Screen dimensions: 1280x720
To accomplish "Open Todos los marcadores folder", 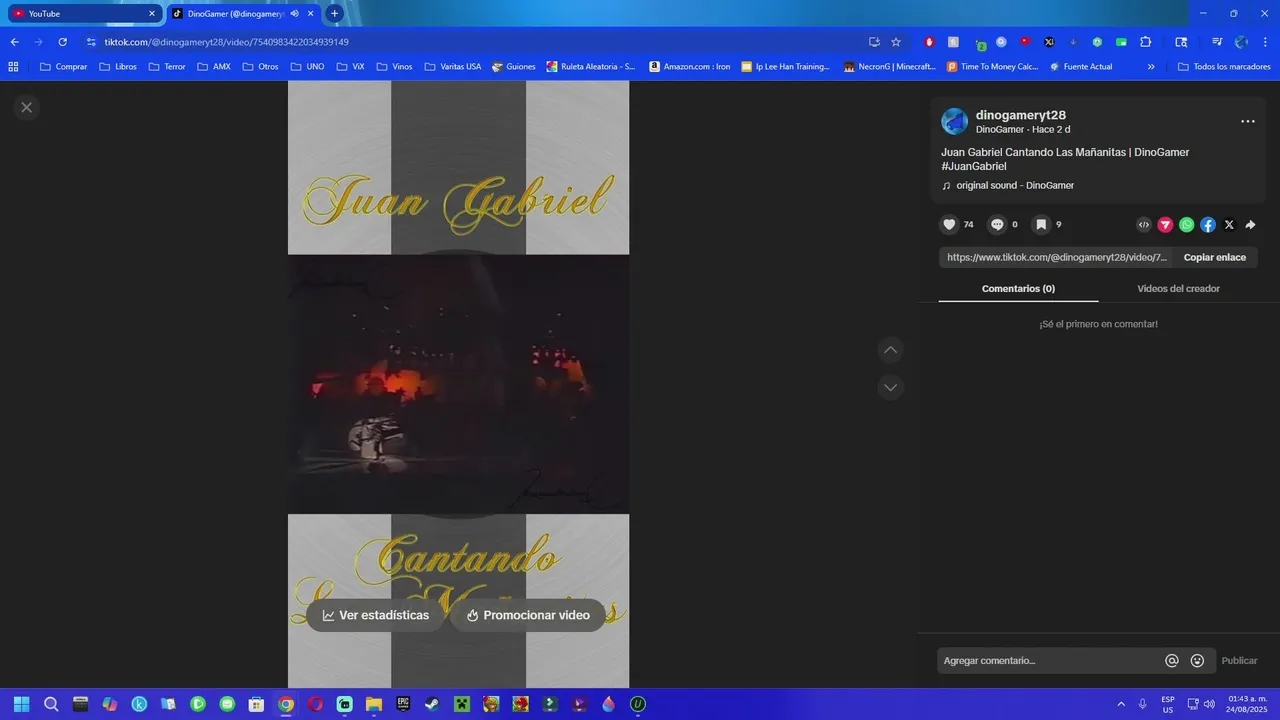I will pyautogui.click(x=1224, y=67).
